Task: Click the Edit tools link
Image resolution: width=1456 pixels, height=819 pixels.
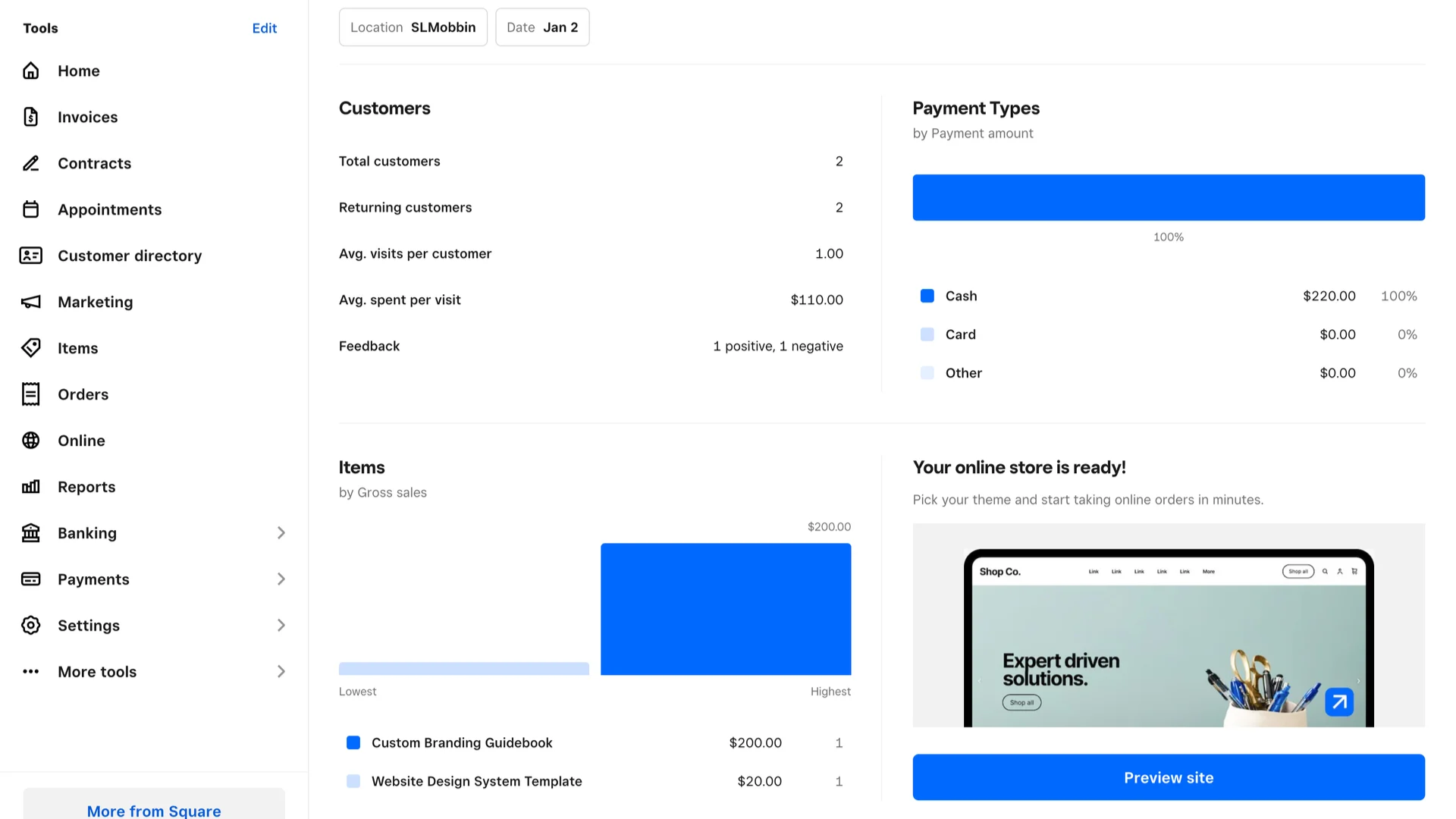Action: [264, 28]
